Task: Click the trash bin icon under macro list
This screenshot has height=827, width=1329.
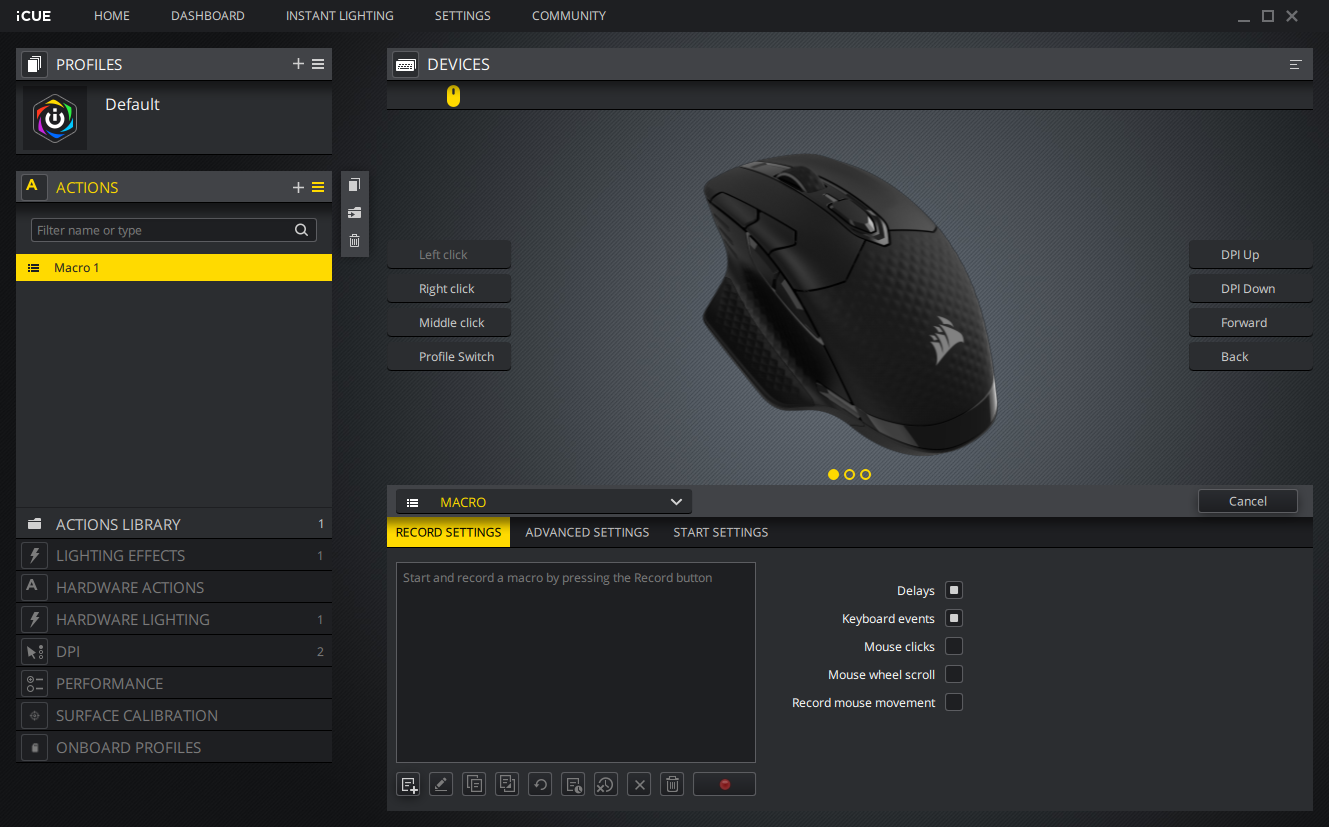Action: [673, 784]
